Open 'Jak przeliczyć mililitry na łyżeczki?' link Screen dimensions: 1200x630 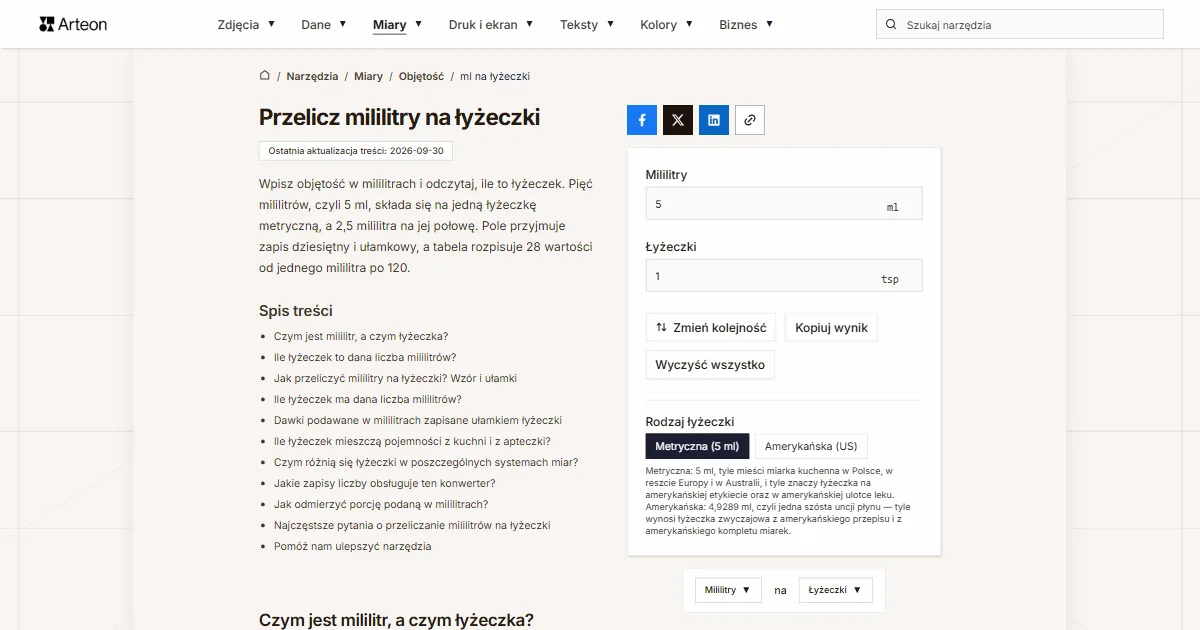pyautogui.click(x=395, y=378)
